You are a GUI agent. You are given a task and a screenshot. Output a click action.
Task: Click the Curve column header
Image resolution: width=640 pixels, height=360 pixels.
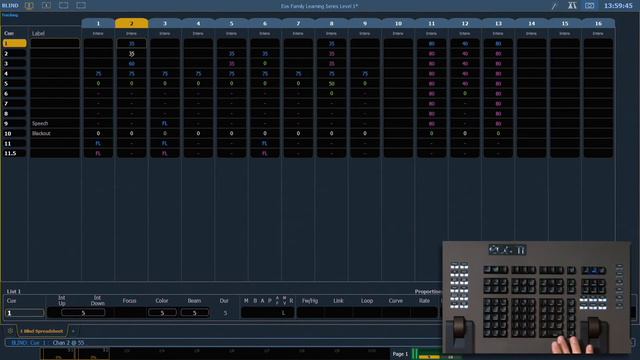(396, 301)
